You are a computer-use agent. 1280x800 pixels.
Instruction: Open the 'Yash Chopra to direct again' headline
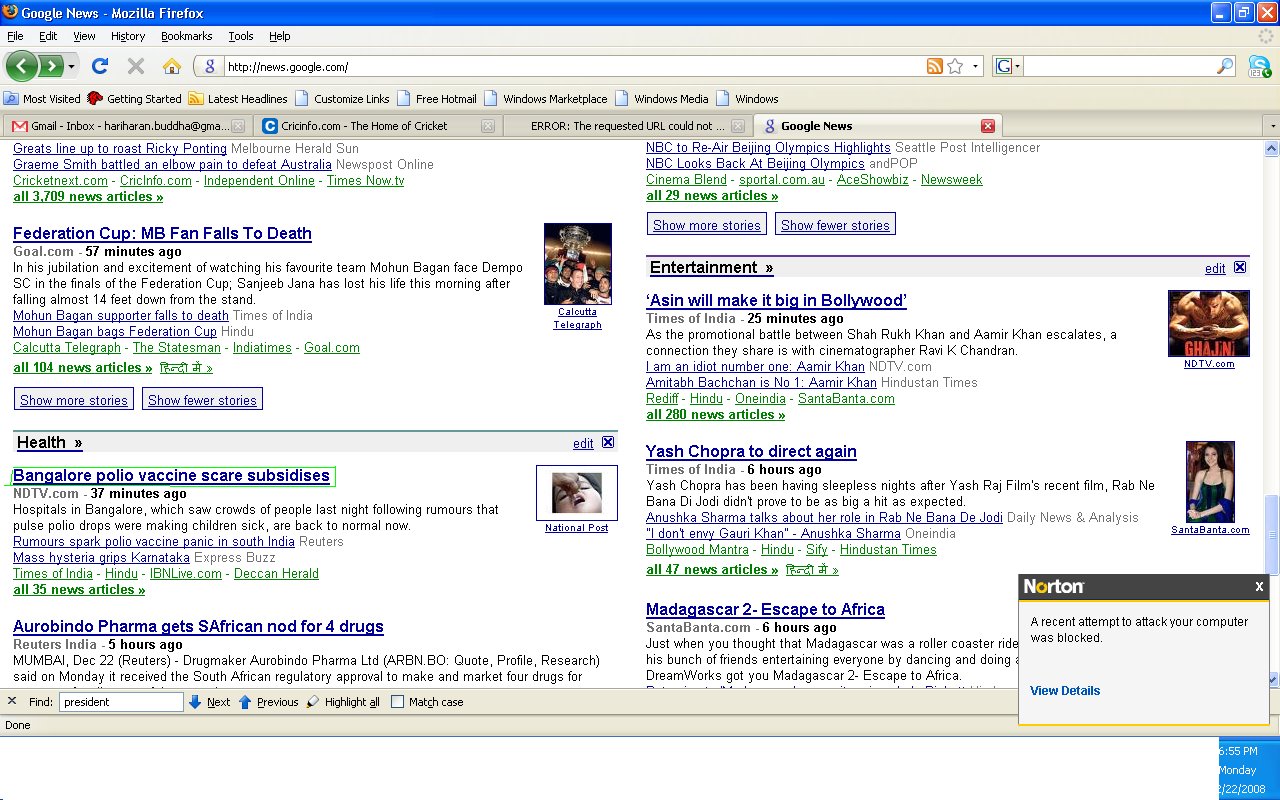point(751,451)
